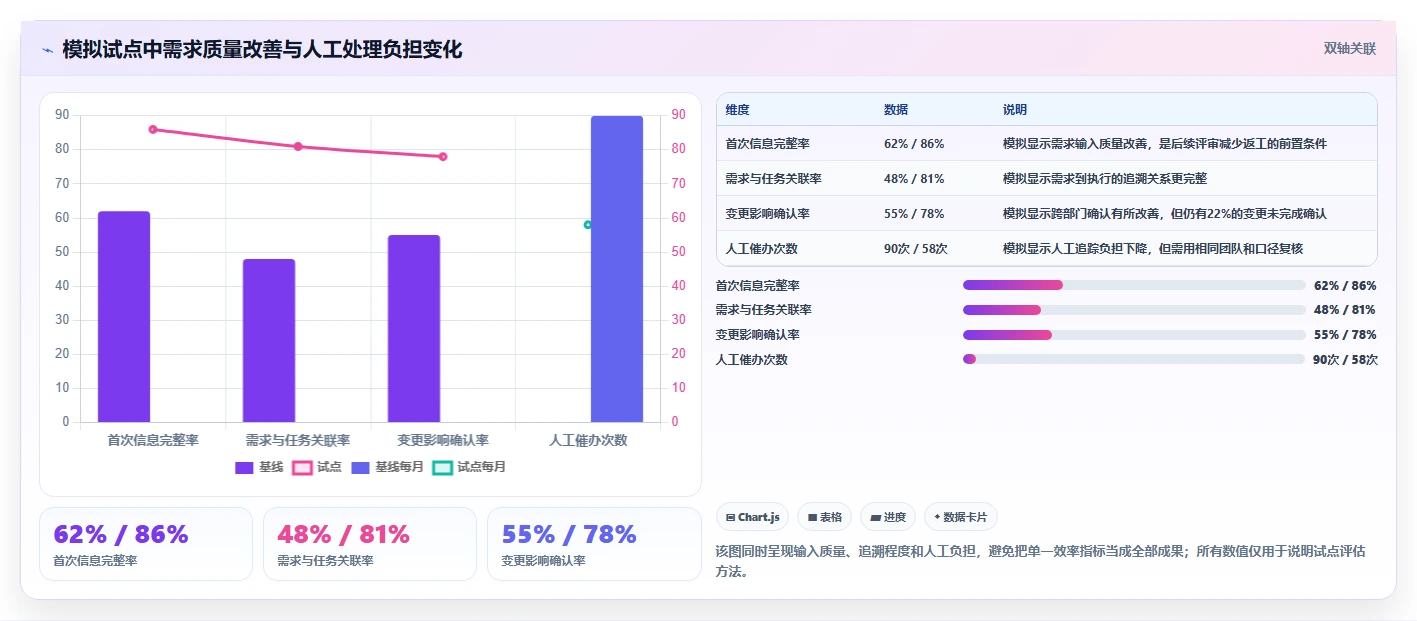Select the 表格 chip
The height and width of the screenshot is (621, 1417).
(825, 517)
